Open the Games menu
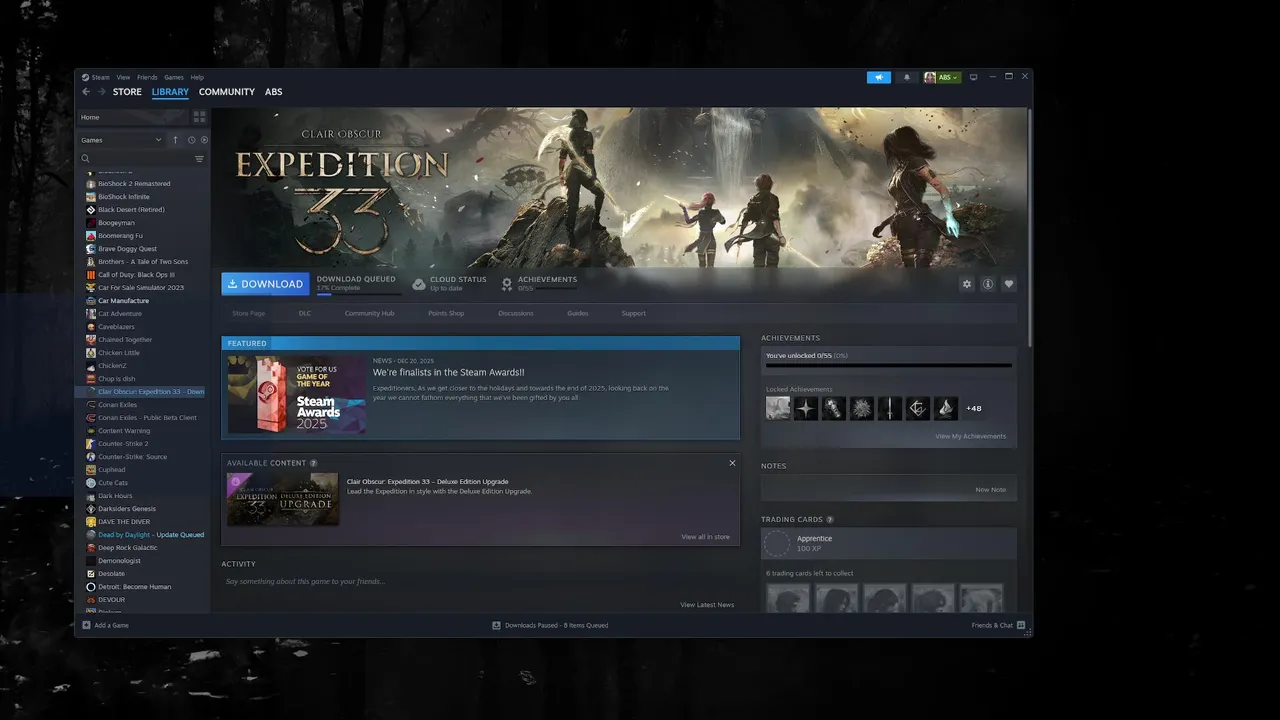The image size is (1280, 720). (174, 77)
